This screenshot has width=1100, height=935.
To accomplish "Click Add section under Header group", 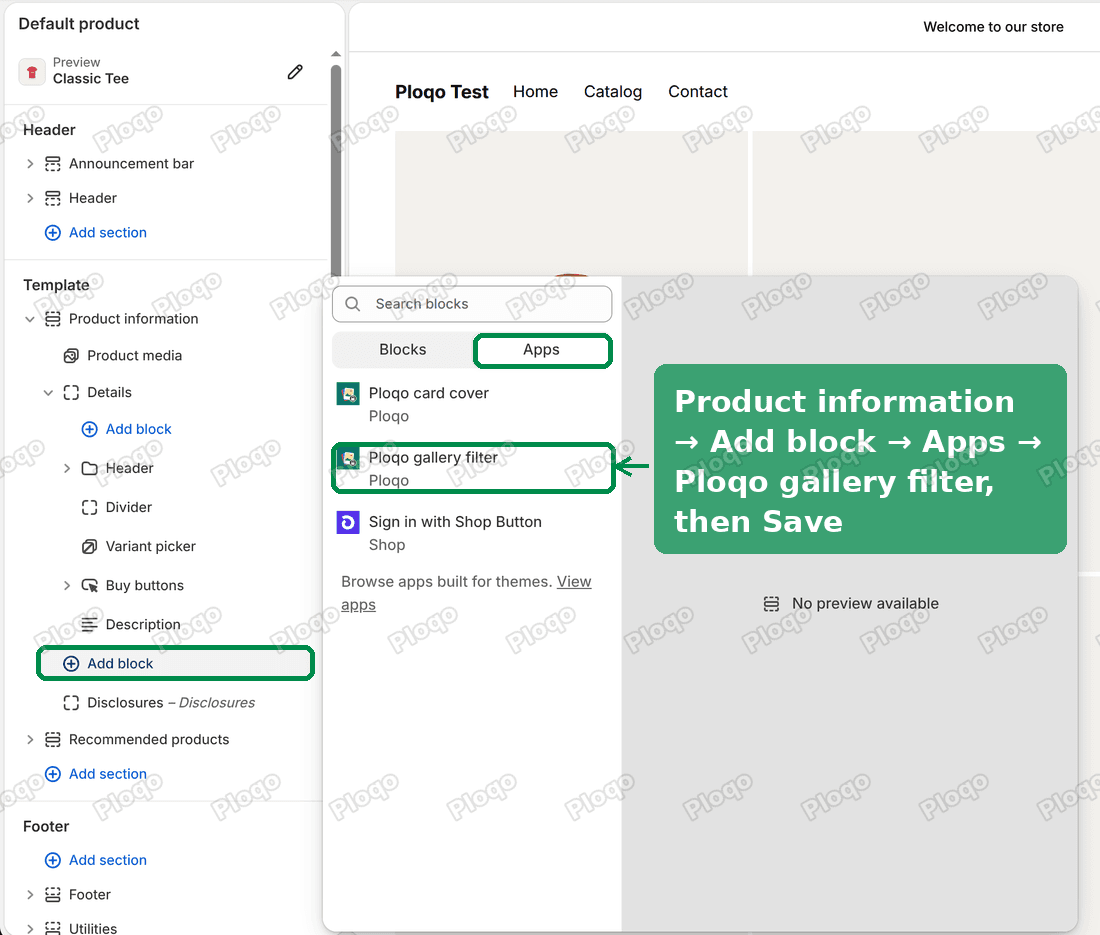I will click(107, 232).
